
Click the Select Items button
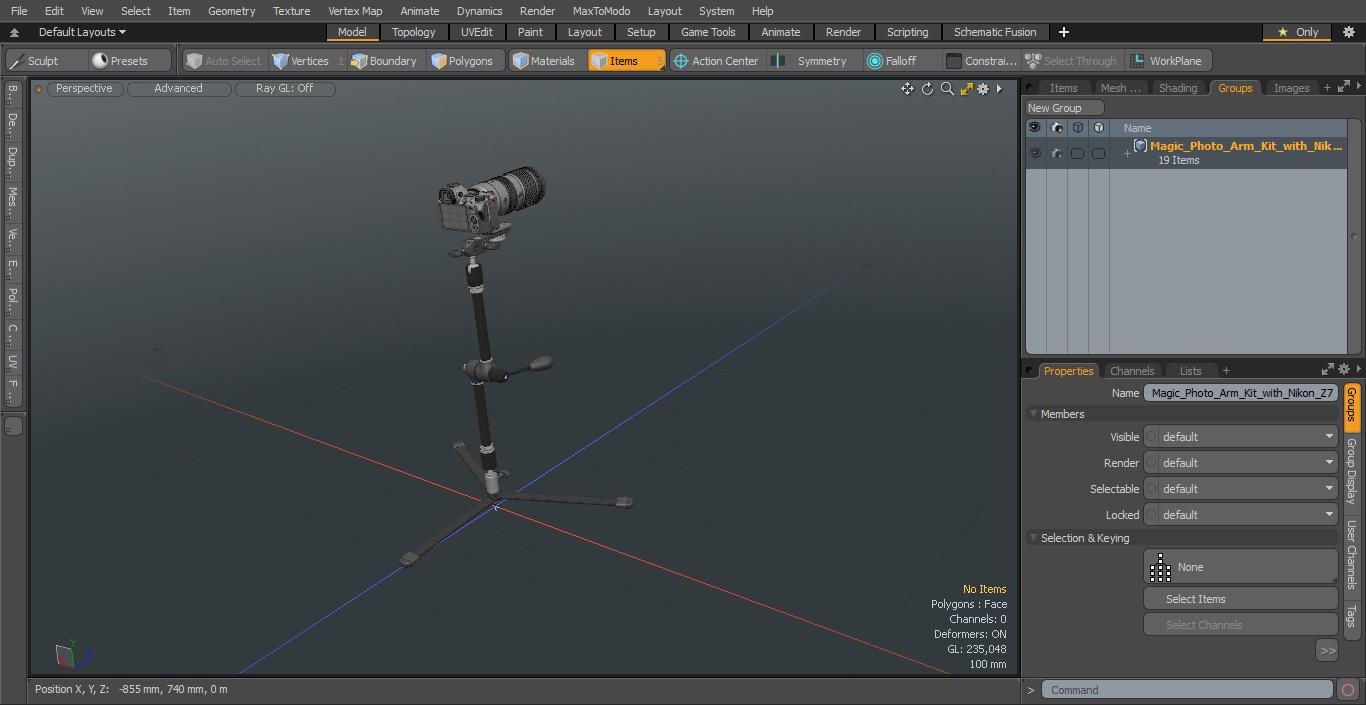pos(1240,599)
